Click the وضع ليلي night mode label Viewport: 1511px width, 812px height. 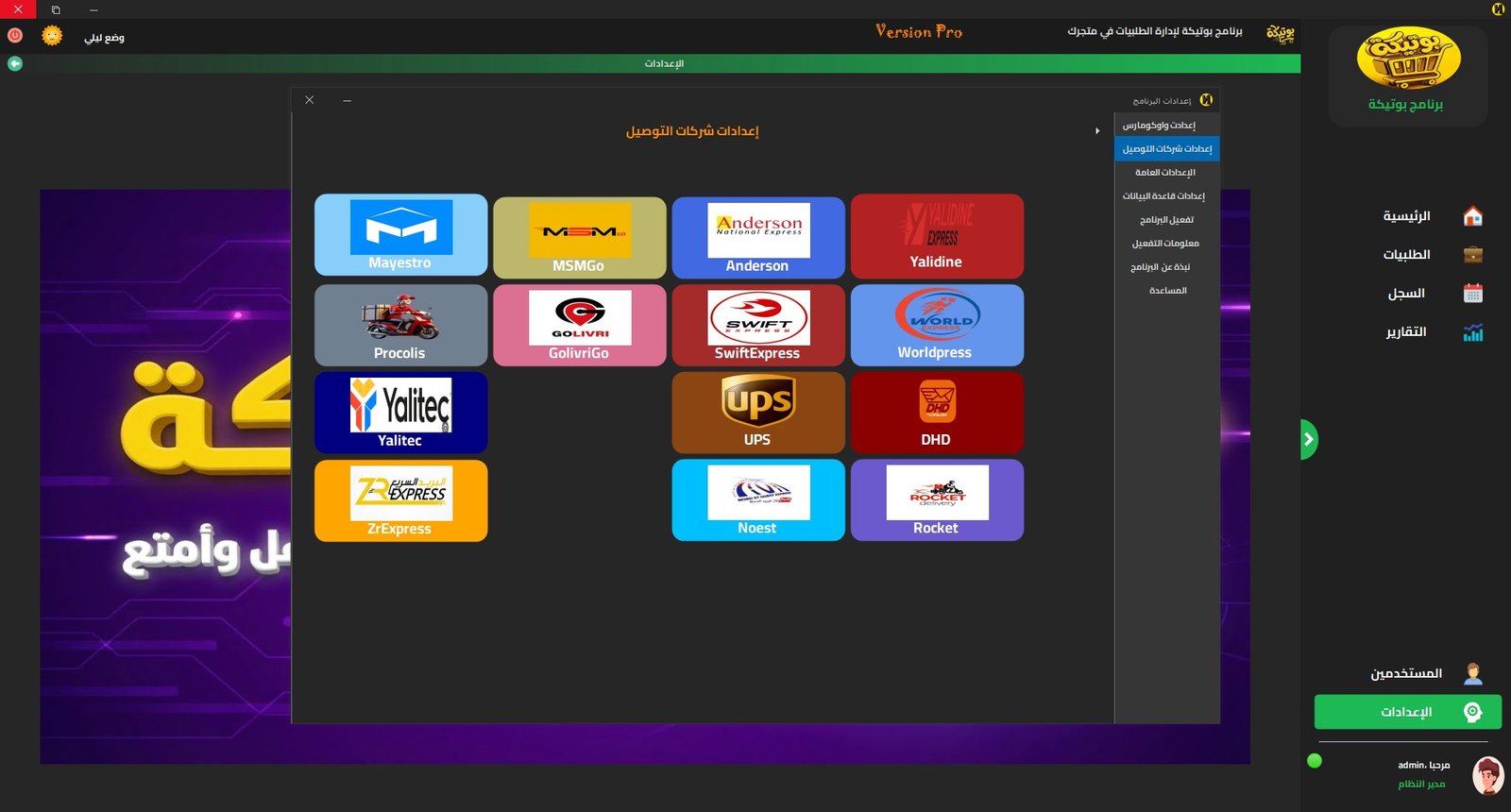pyautogui.click(x=104, y=38)
